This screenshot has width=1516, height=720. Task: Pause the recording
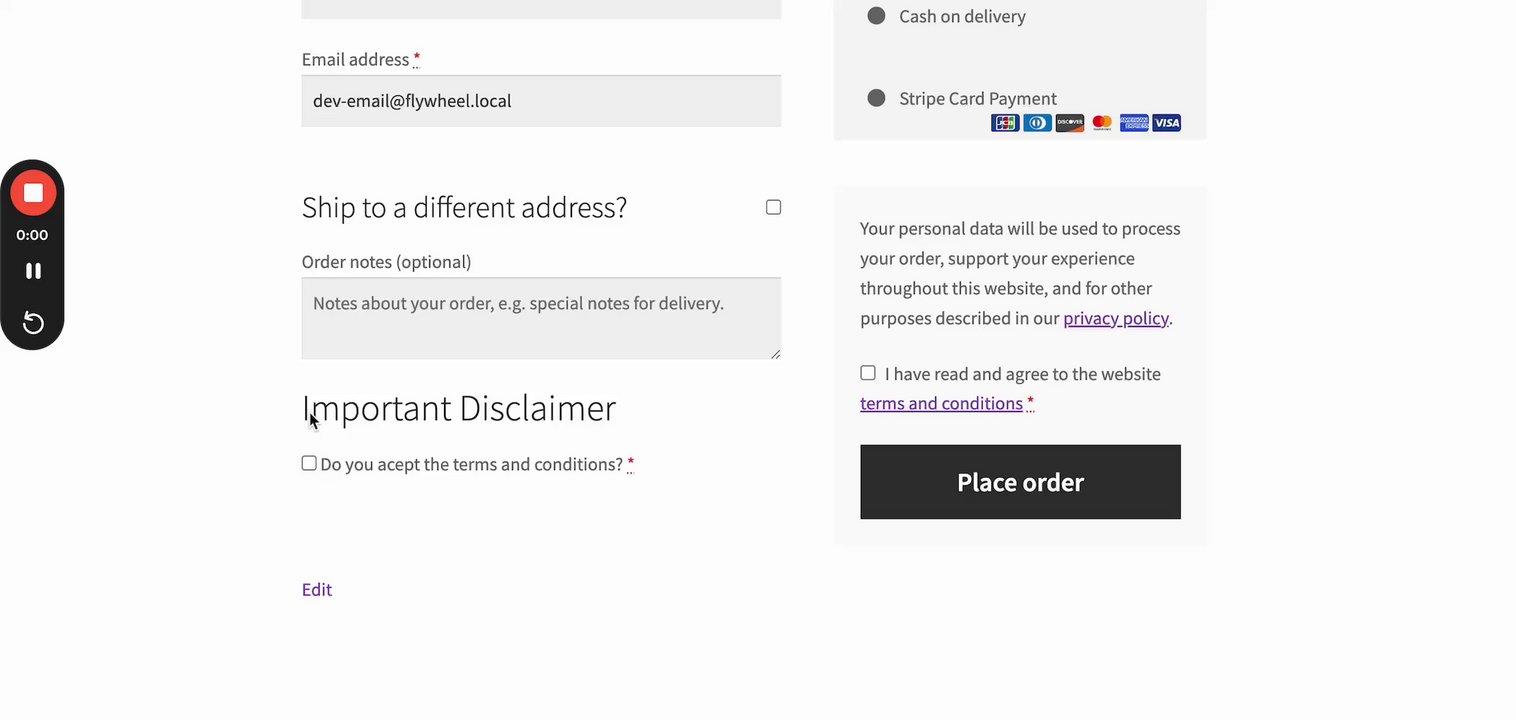[x=33, y=271]
